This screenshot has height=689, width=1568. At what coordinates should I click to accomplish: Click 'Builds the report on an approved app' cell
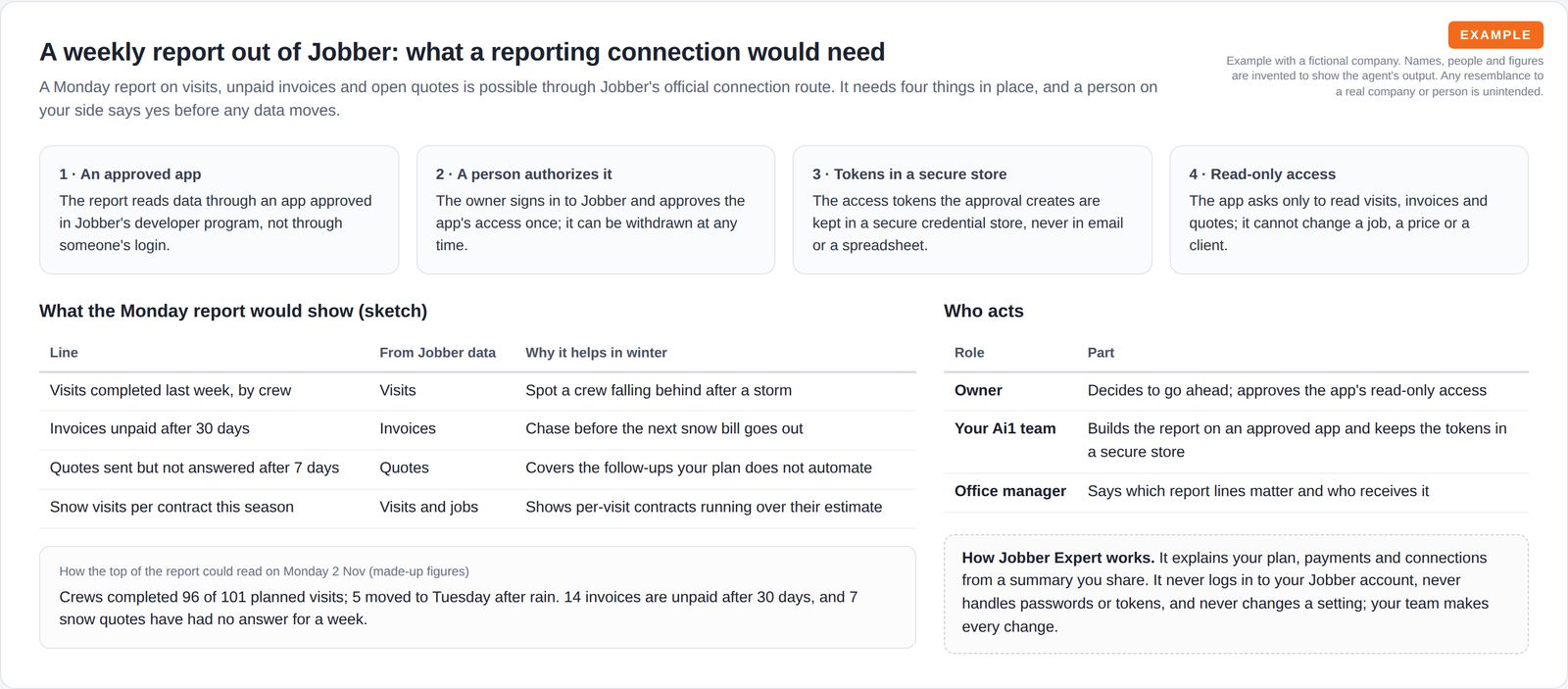[x=1298, y=440]
